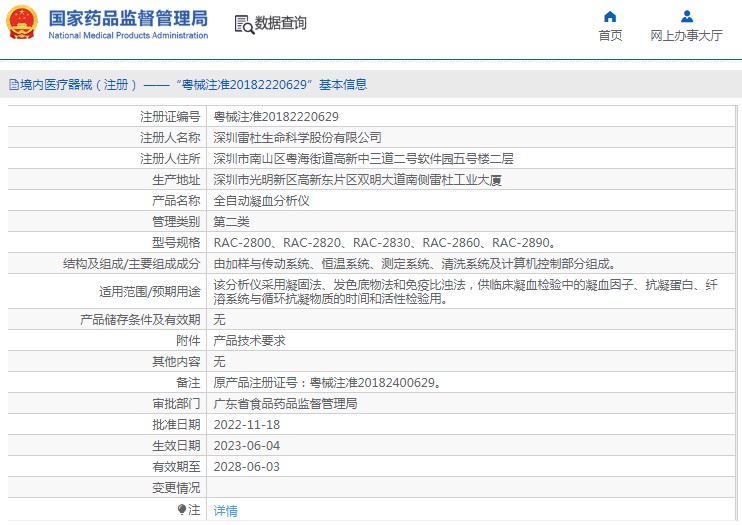Image resolution: width=742 pixels, height=525 pixels.
Task: Click the 产品储存条件及有效期 label
Action: pos(140,320)
